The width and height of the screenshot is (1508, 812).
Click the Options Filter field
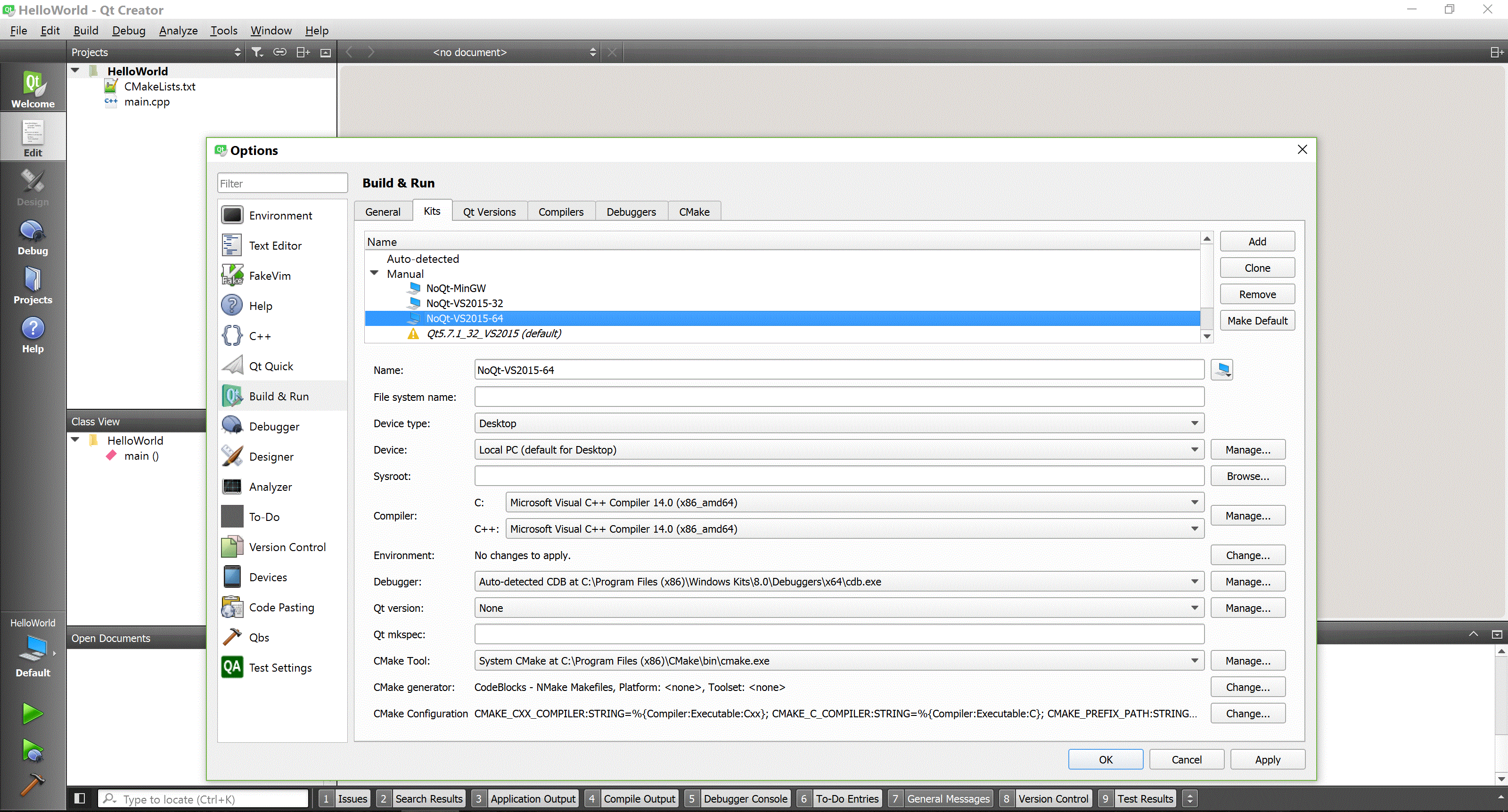pos(282,183)
